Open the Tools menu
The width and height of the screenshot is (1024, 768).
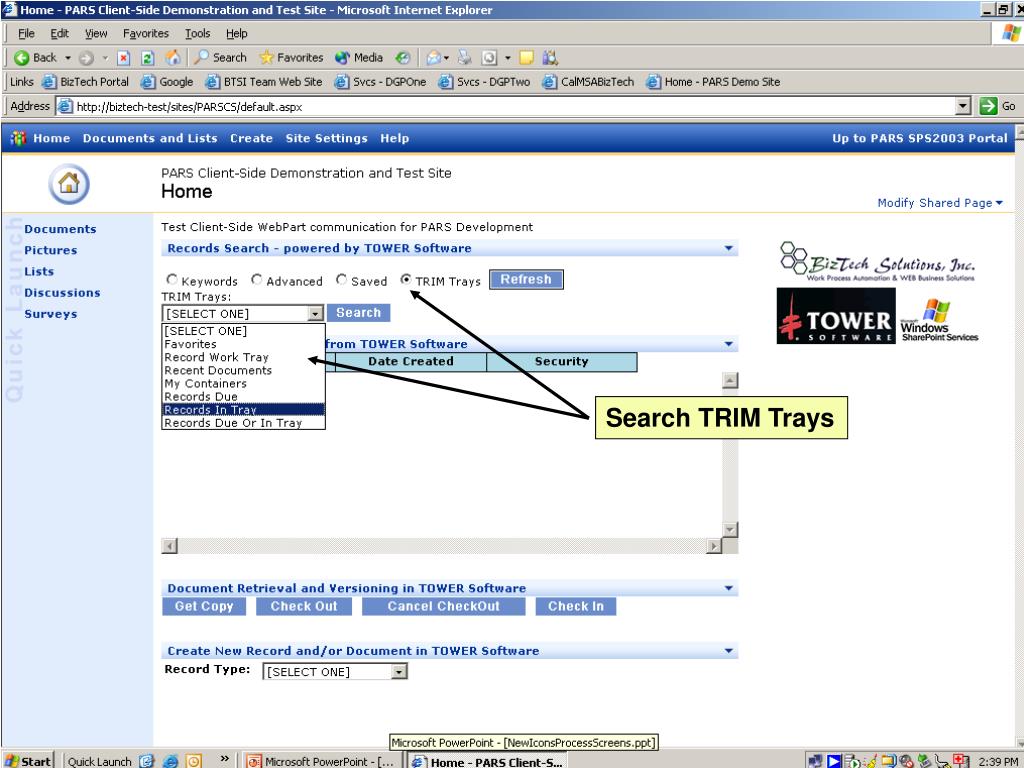pyautogui.click(x=197, y=33)
